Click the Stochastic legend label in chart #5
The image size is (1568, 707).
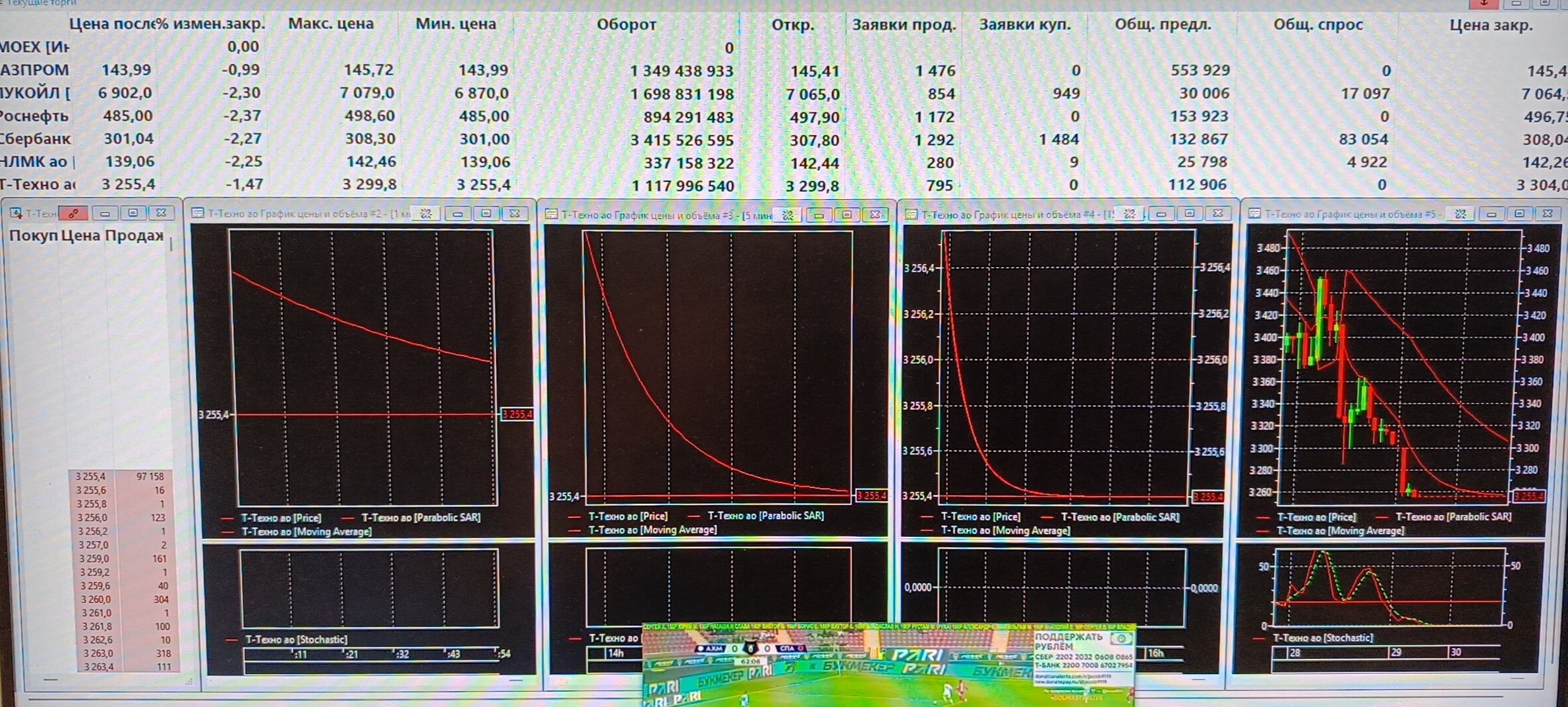pyautogui.click(x=1322, y=638)
